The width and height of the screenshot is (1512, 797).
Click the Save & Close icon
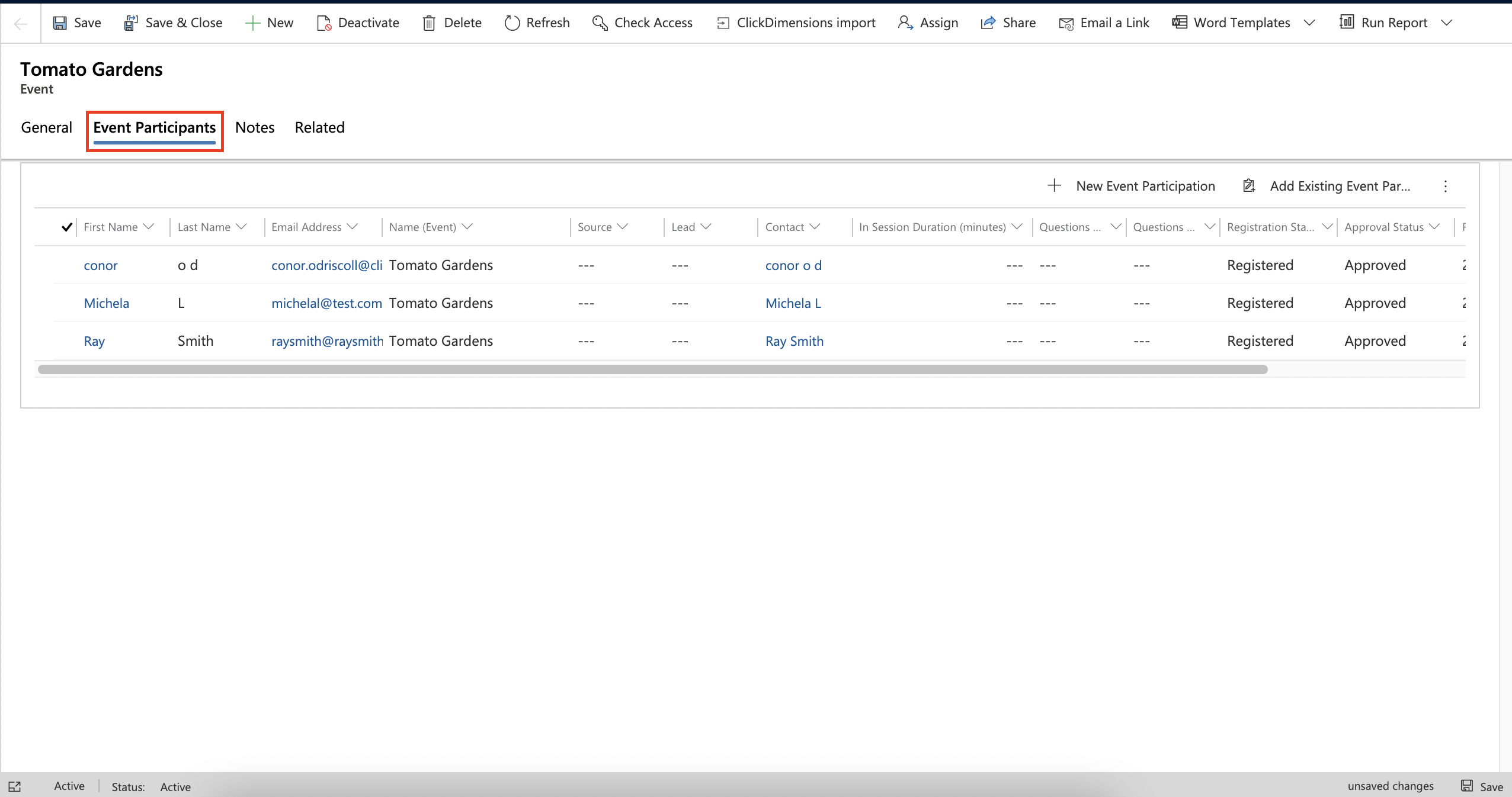[130, 23]
